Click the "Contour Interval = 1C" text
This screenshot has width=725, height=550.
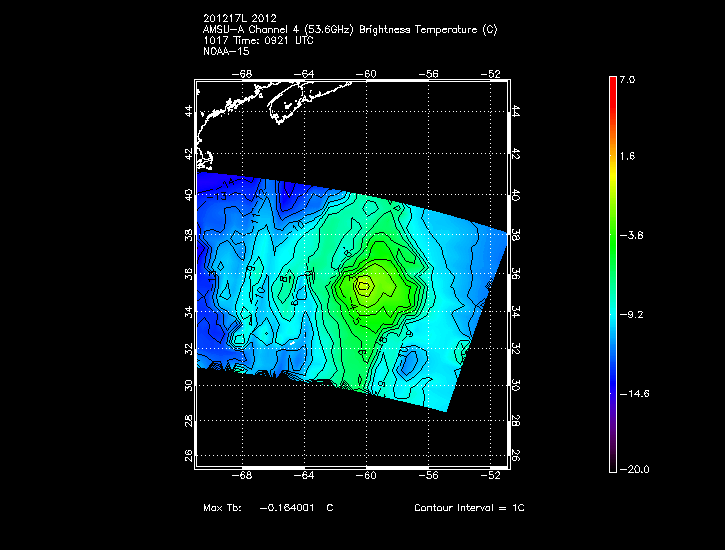(x=469, y=508)
